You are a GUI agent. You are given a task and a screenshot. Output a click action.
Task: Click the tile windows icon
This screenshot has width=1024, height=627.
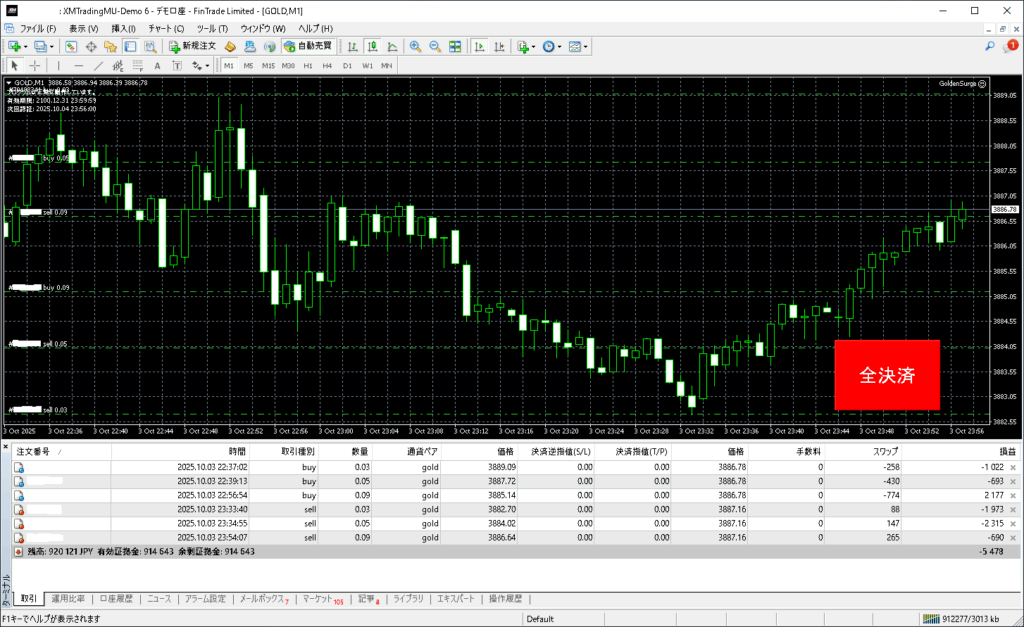[455, 46]
